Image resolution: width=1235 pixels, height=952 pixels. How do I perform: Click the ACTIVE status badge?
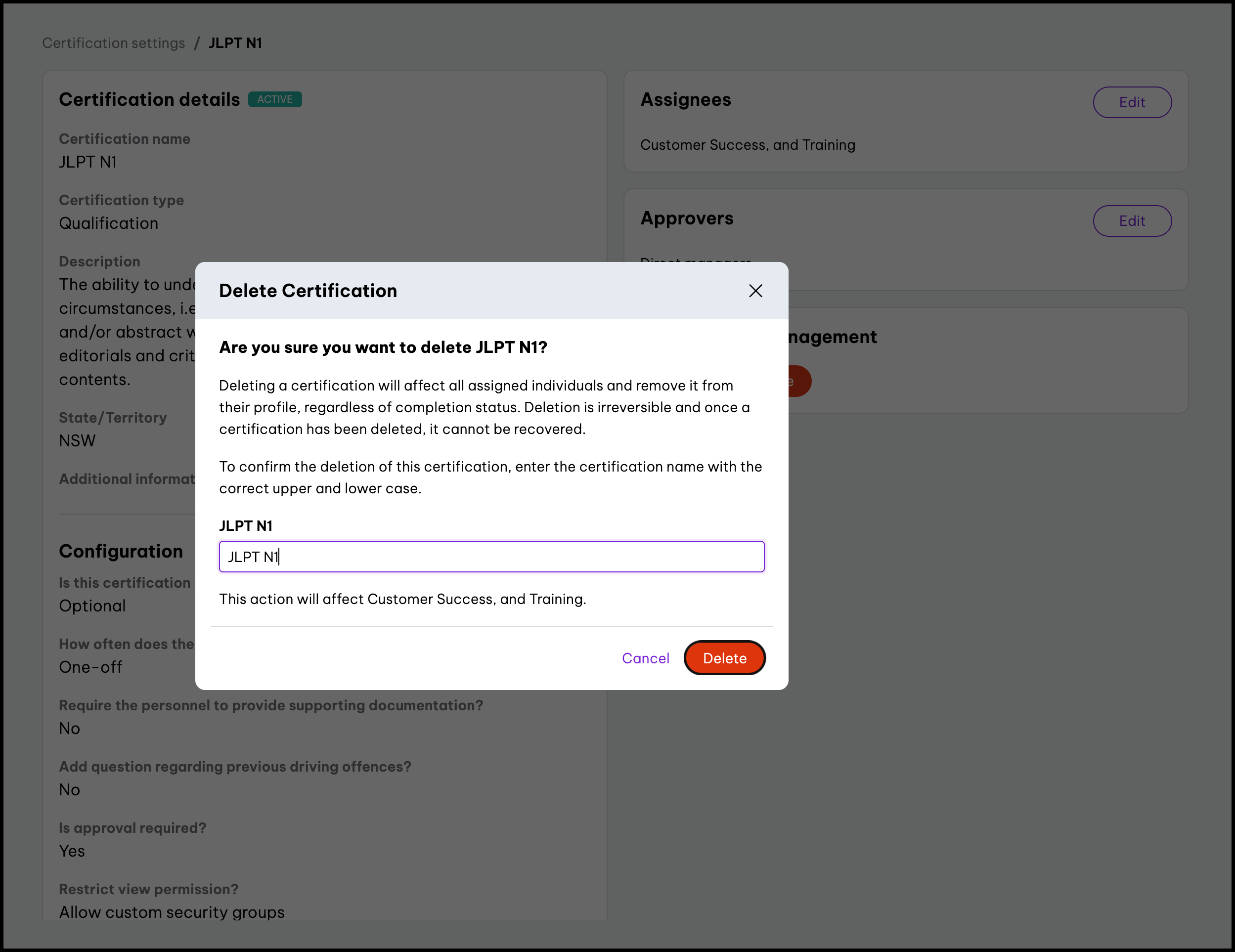[x=275, y=99]
